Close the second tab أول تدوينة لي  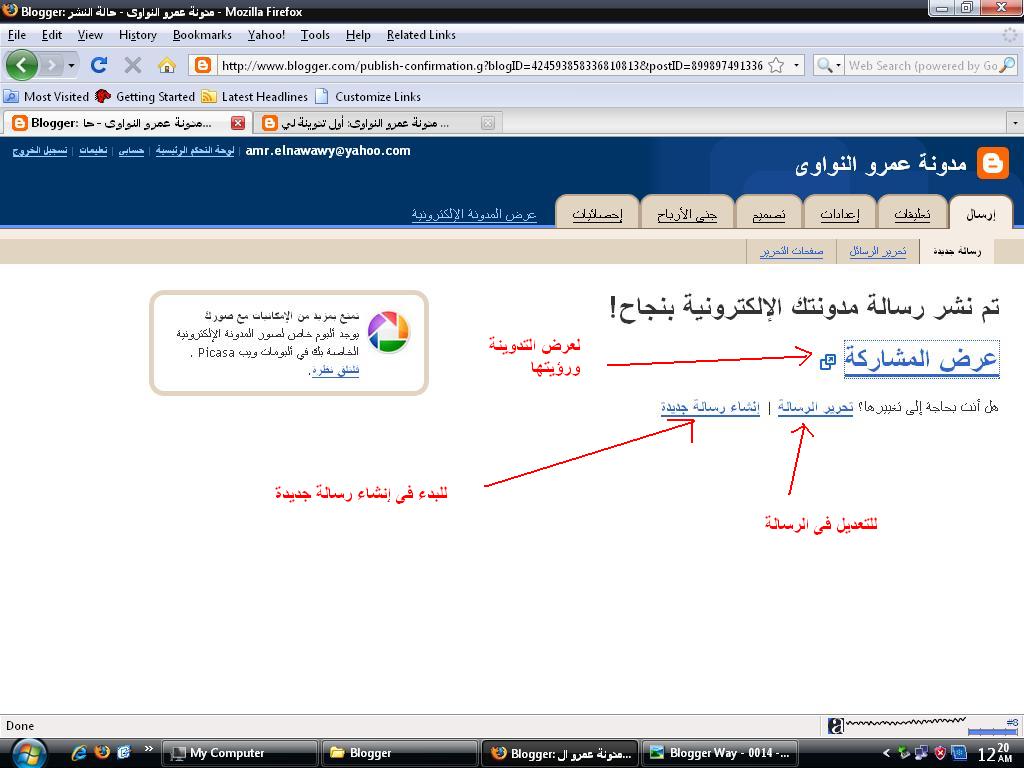click(487, 123)
